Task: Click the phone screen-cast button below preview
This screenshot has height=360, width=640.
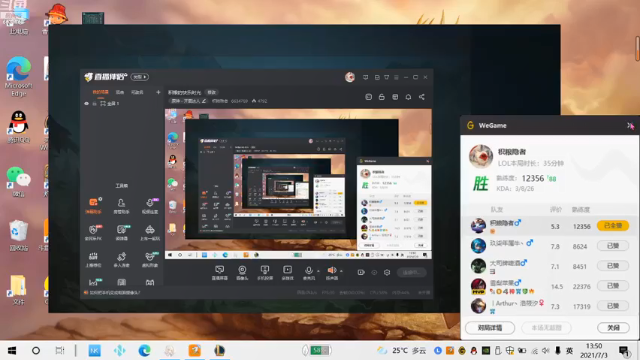Action: point(265,272)
